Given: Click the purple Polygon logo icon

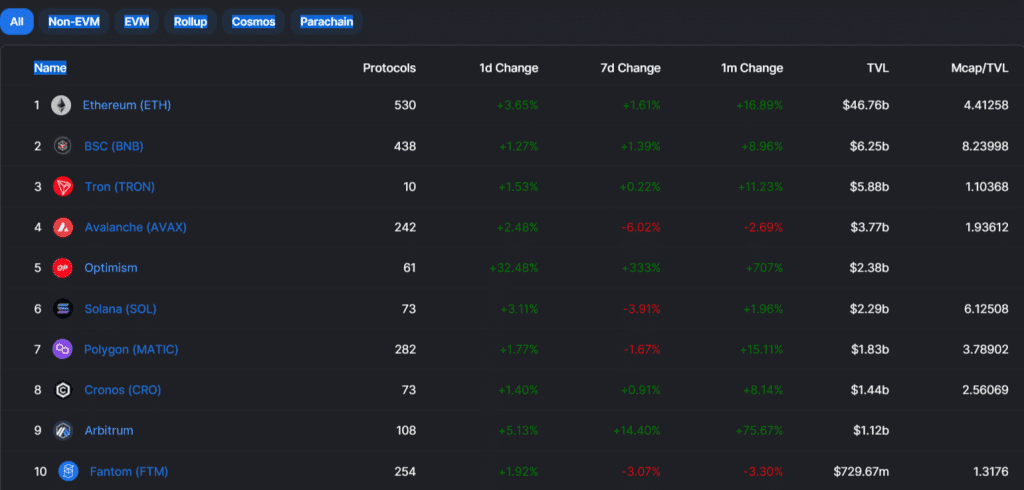Looking at the screenshot, I should tap(63, 350).
